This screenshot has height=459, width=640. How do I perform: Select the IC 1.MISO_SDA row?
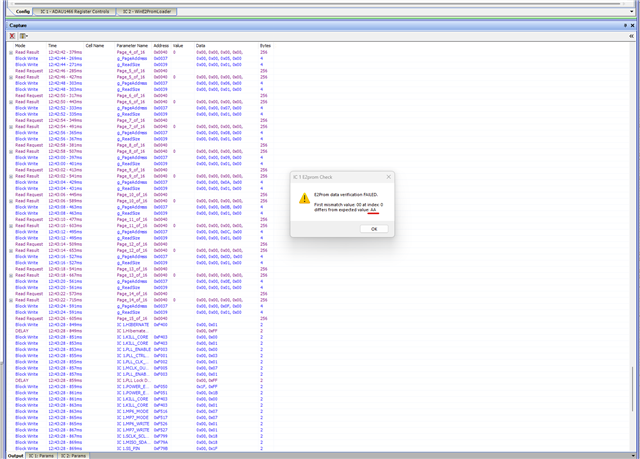tap(139, 442)
